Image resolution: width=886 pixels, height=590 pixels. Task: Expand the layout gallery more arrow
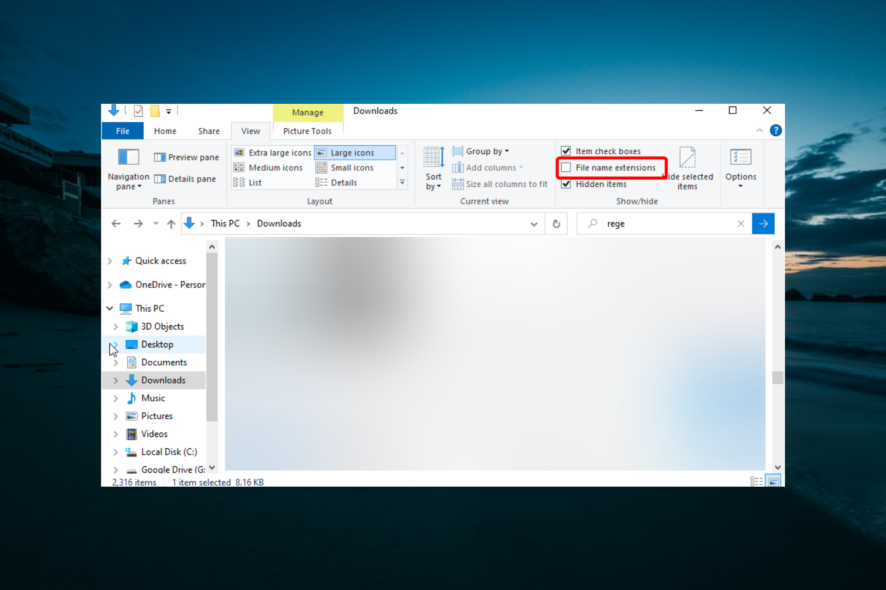[x=402, y=183]
